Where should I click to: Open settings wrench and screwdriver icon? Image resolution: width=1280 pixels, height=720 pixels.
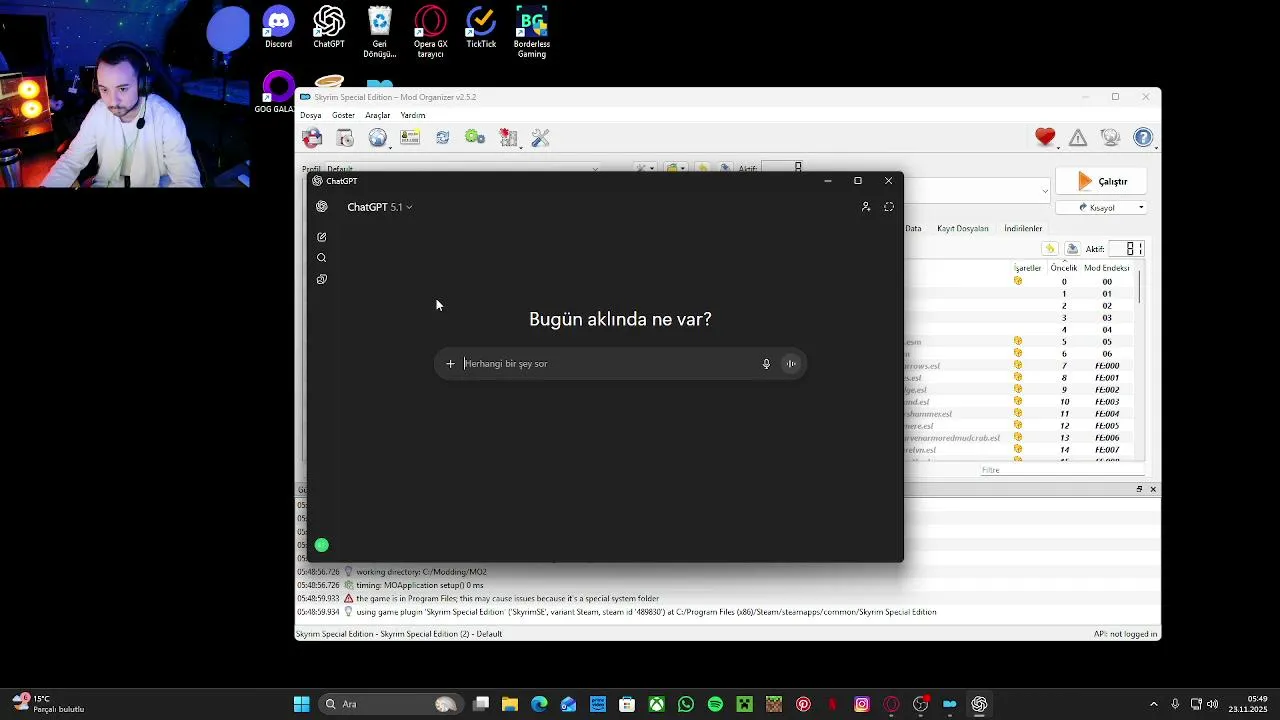click(x=540, y=138)
